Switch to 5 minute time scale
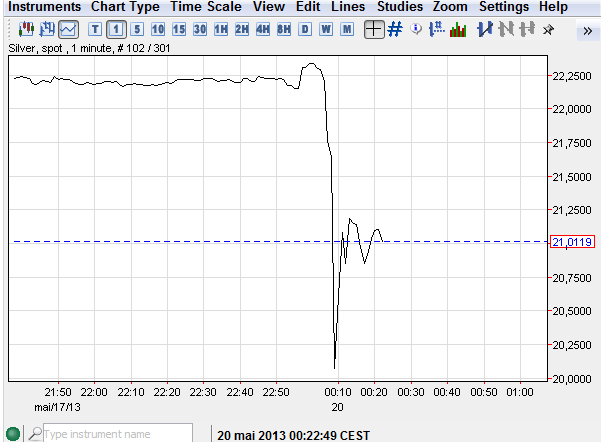Image resolution: width=602 pixels, height=442 pixels. (x=137, y=29)
